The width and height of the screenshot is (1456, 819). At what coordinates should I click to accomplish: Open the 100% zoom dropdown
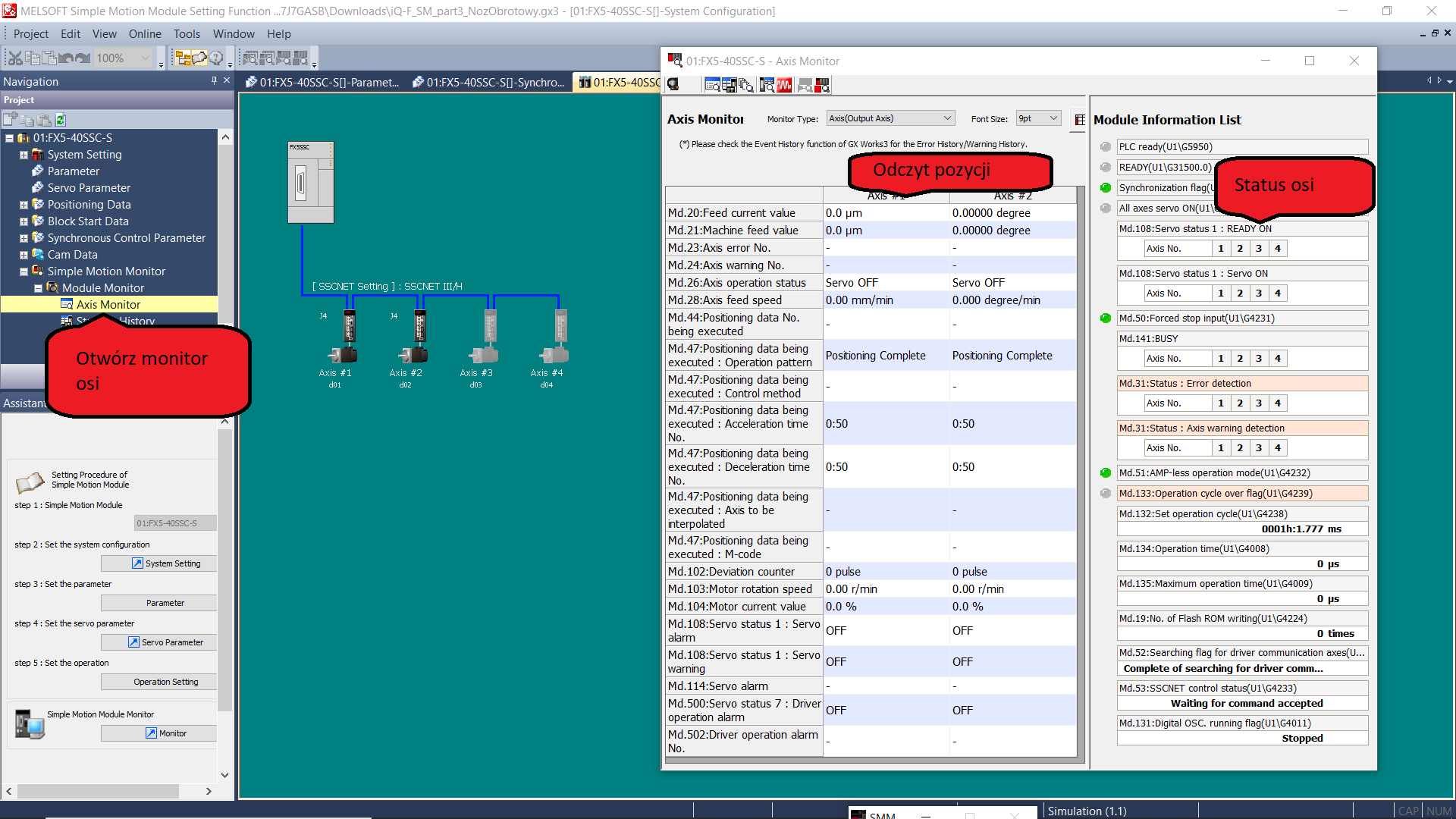[124, 58]
